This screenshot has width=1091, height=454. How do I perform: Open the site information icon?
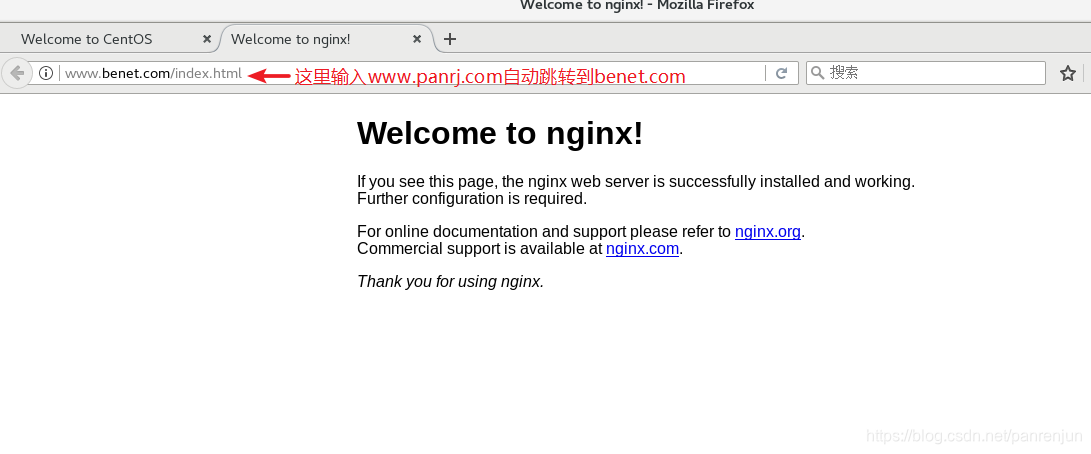pos(46,73)
